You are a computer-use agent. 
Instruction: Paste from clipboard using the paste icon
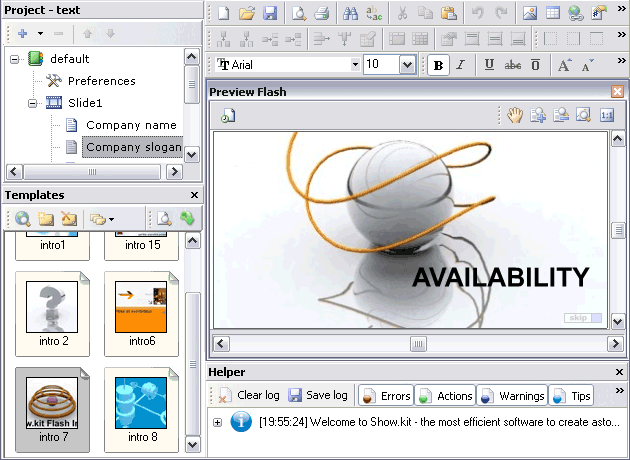[x=449, y=13]
